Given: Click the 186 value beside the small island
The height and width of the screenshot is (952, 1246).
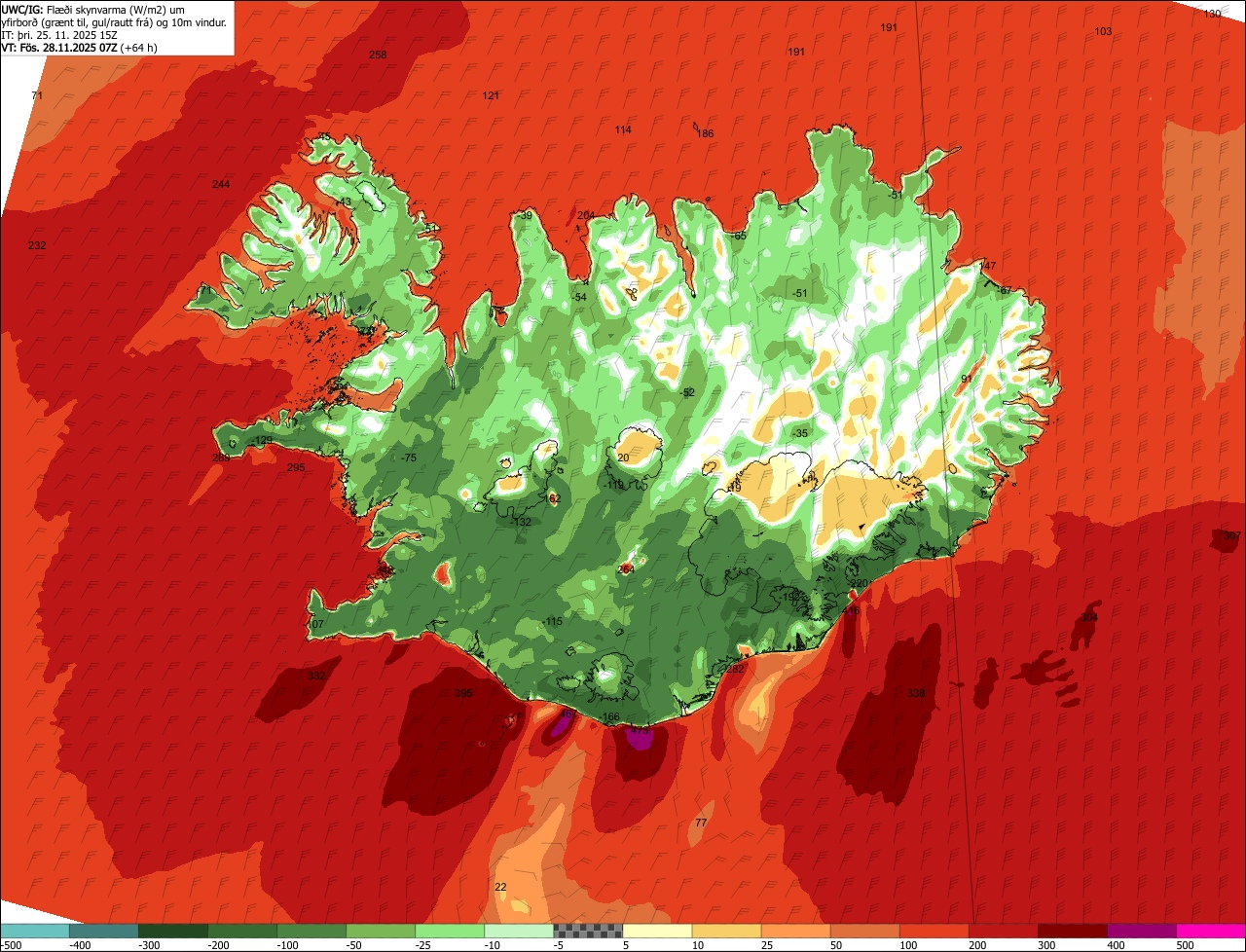Looking at the screenshot, I should click(x=705, y=133).
